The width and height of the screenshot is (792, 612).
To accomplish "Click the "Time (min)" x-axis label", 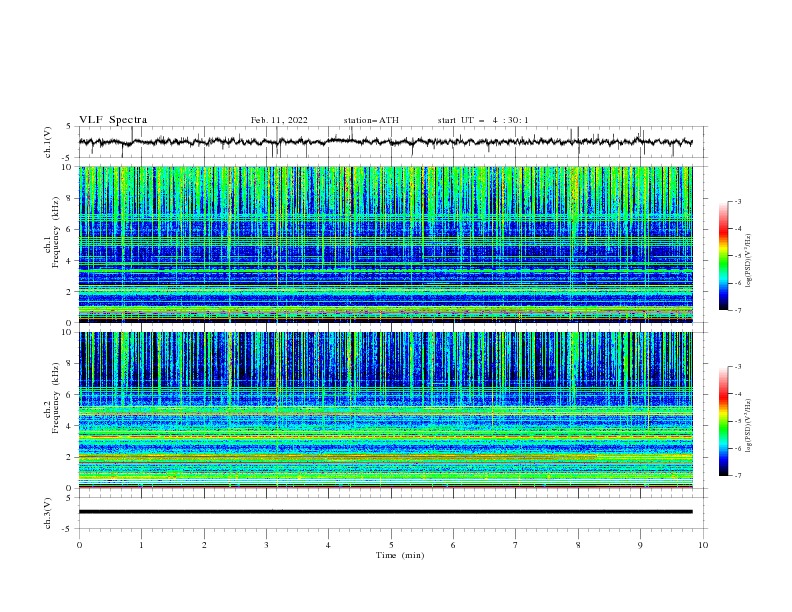I will tap(400, 555).
